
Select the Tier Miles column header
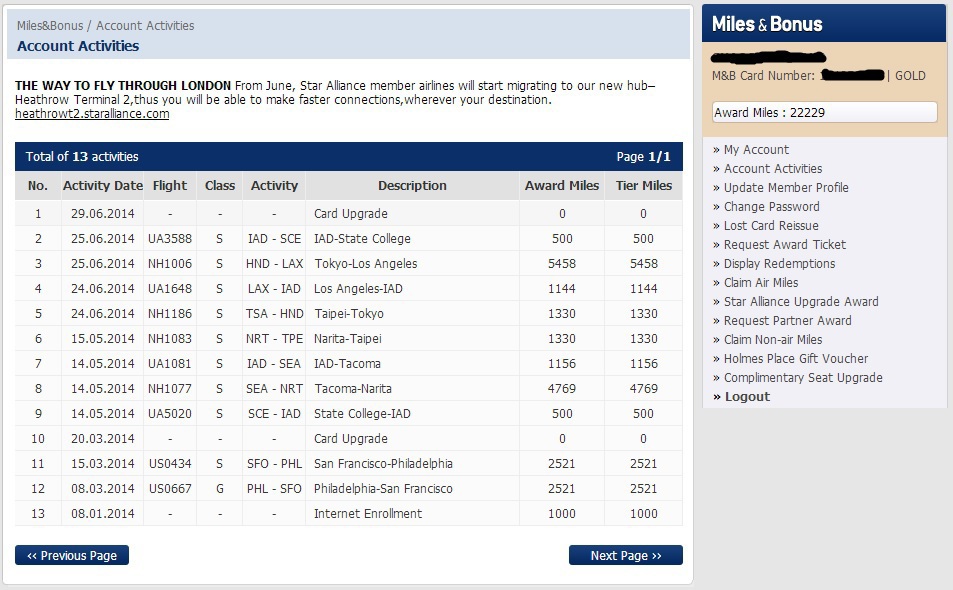[x=644, y=185]
